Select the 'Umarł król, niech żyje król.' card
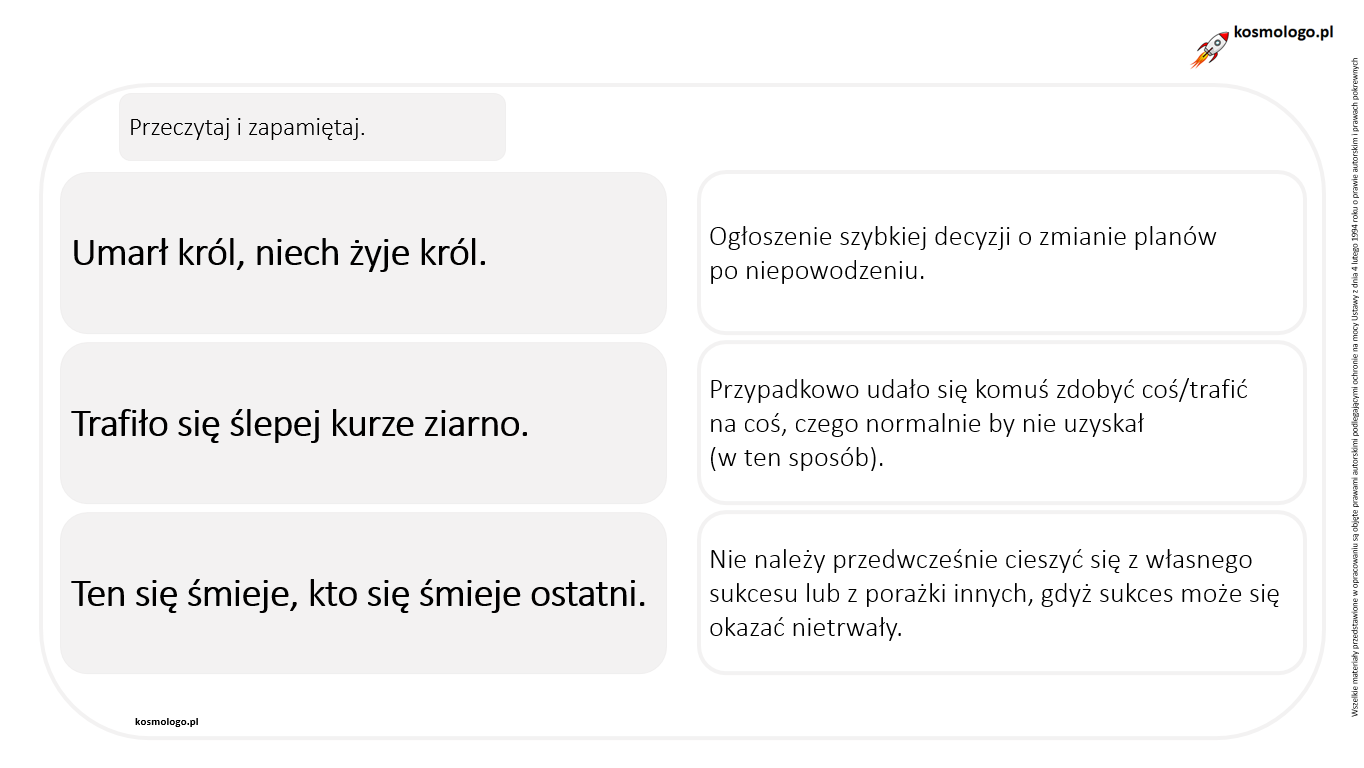Viewport: 1364px width, 768px height. coord(363,253)
